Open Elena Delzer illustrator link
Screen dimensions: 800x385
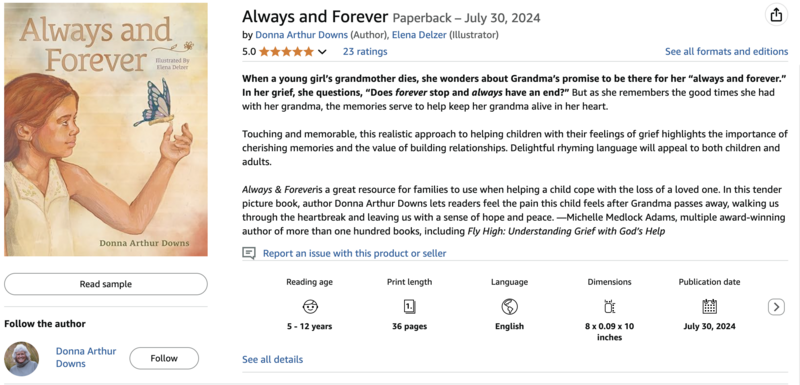coord(419,35)
